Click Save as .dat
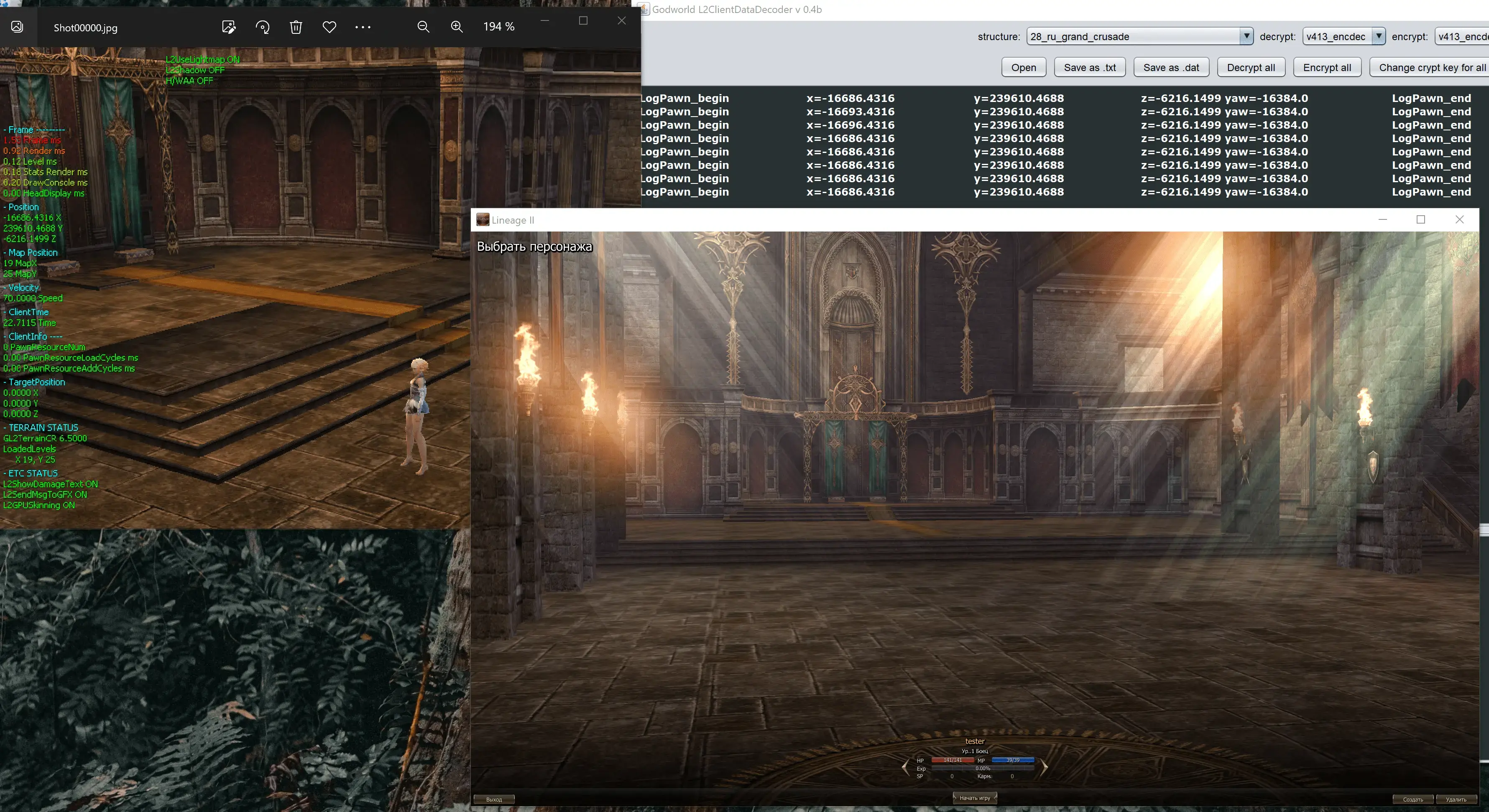The width and height of the screenshot is (1489, 812). [1171, 67]
